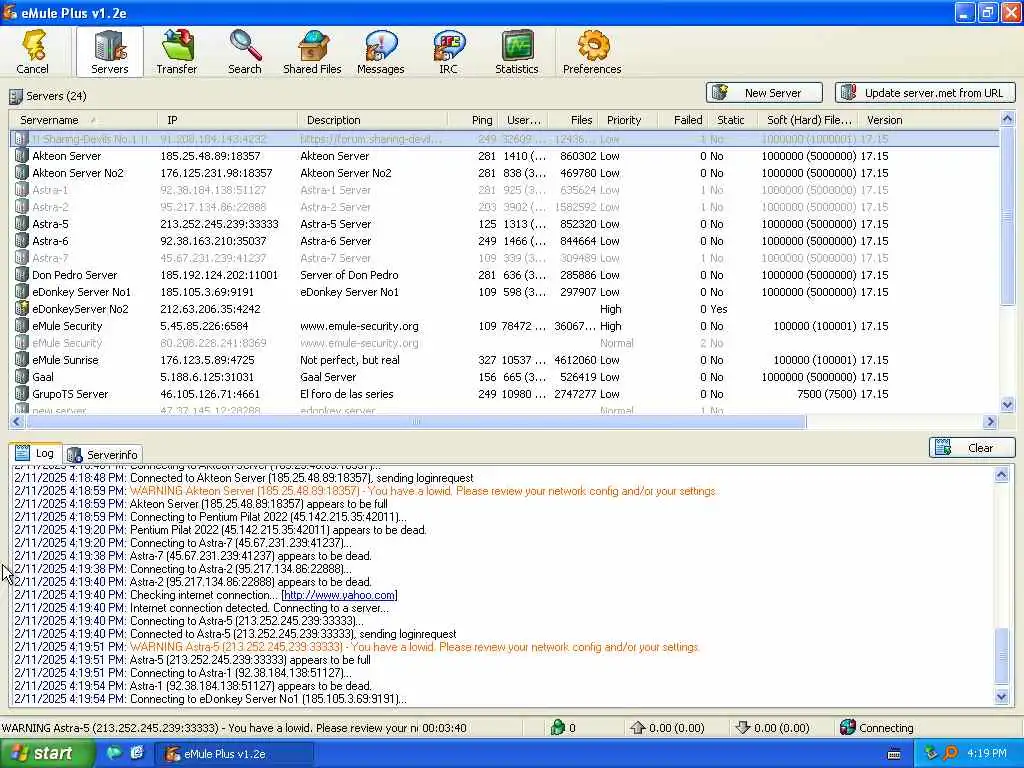Click the horizontal scrollbar right arrow

[x=991, y=422]
